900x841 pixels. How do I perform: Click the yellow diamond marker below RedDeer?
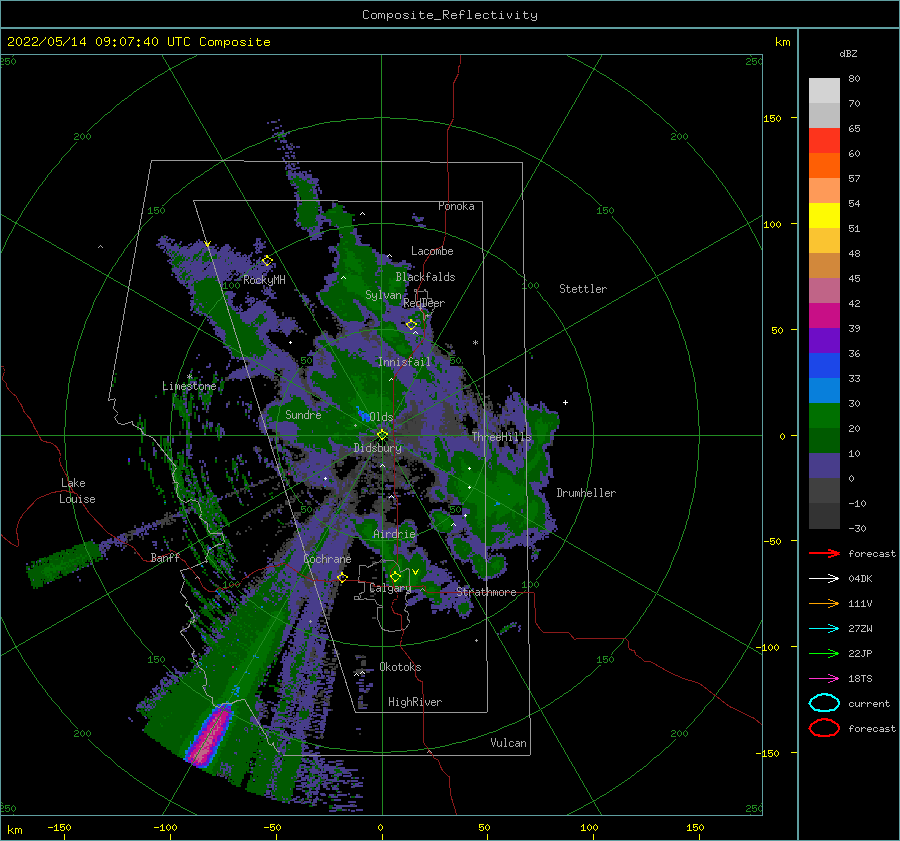[411, 325]
